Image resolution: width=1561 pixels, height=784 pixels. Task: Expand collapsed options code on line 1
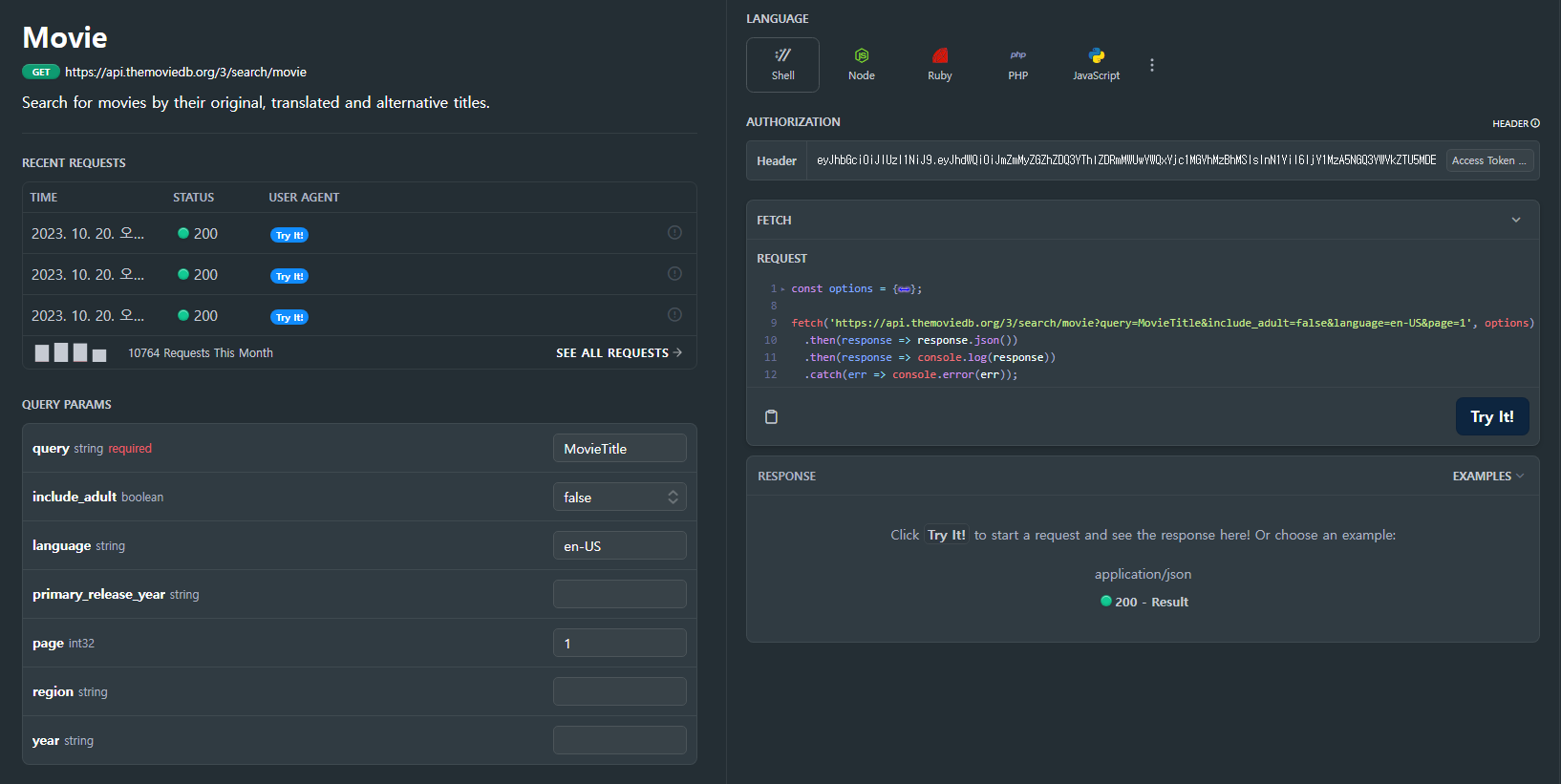click(x=904, y=288)
